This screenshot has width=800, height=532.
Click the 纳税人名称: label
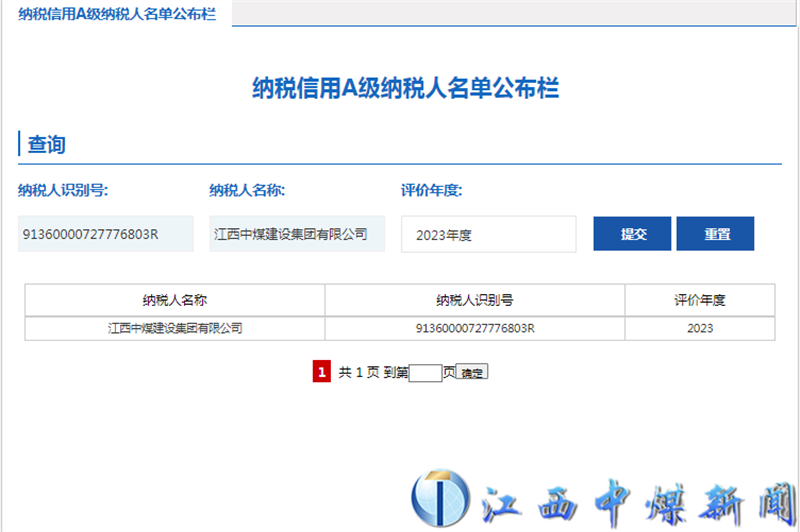tap(247, 191)
